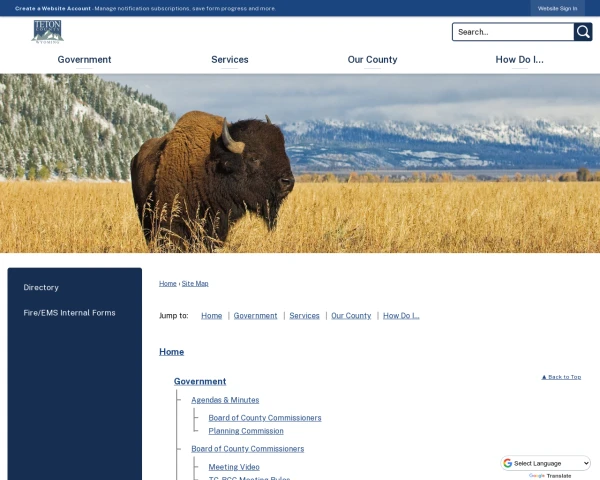
Task: Jump to Services section link
Action: tap(304, 316)
